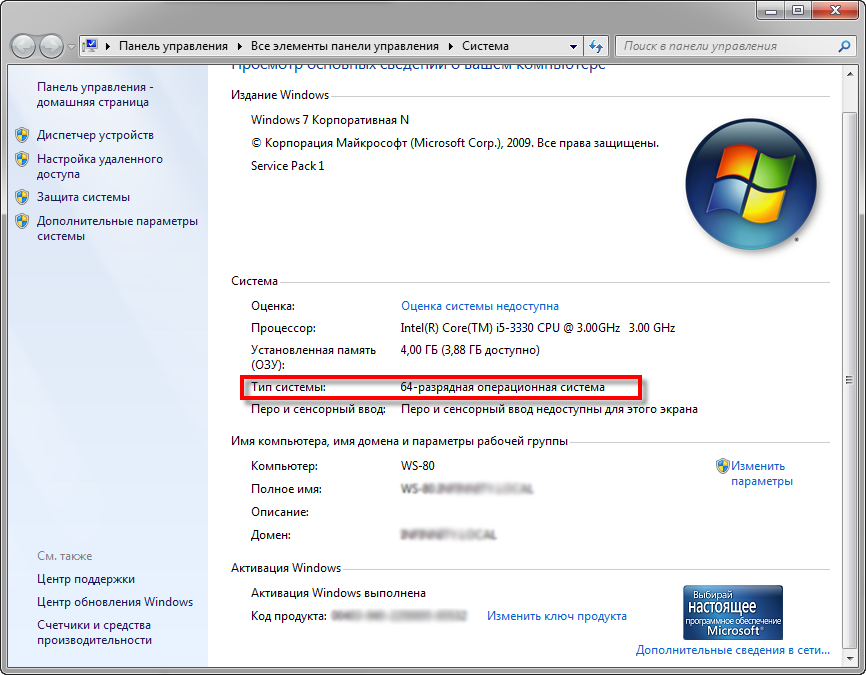866x675 pixels.
Task: Click the refresh icon beside address bar
Action: 595,46
